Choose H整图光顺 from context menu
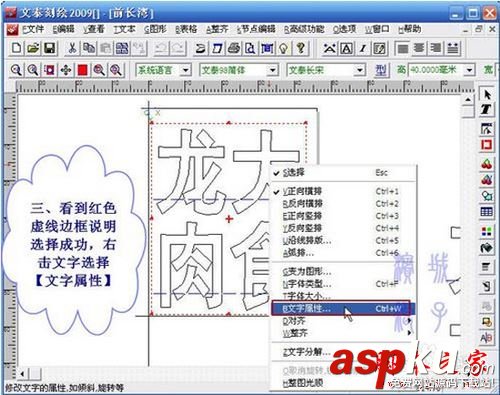 pyautogui.click(x=343, y=383)
